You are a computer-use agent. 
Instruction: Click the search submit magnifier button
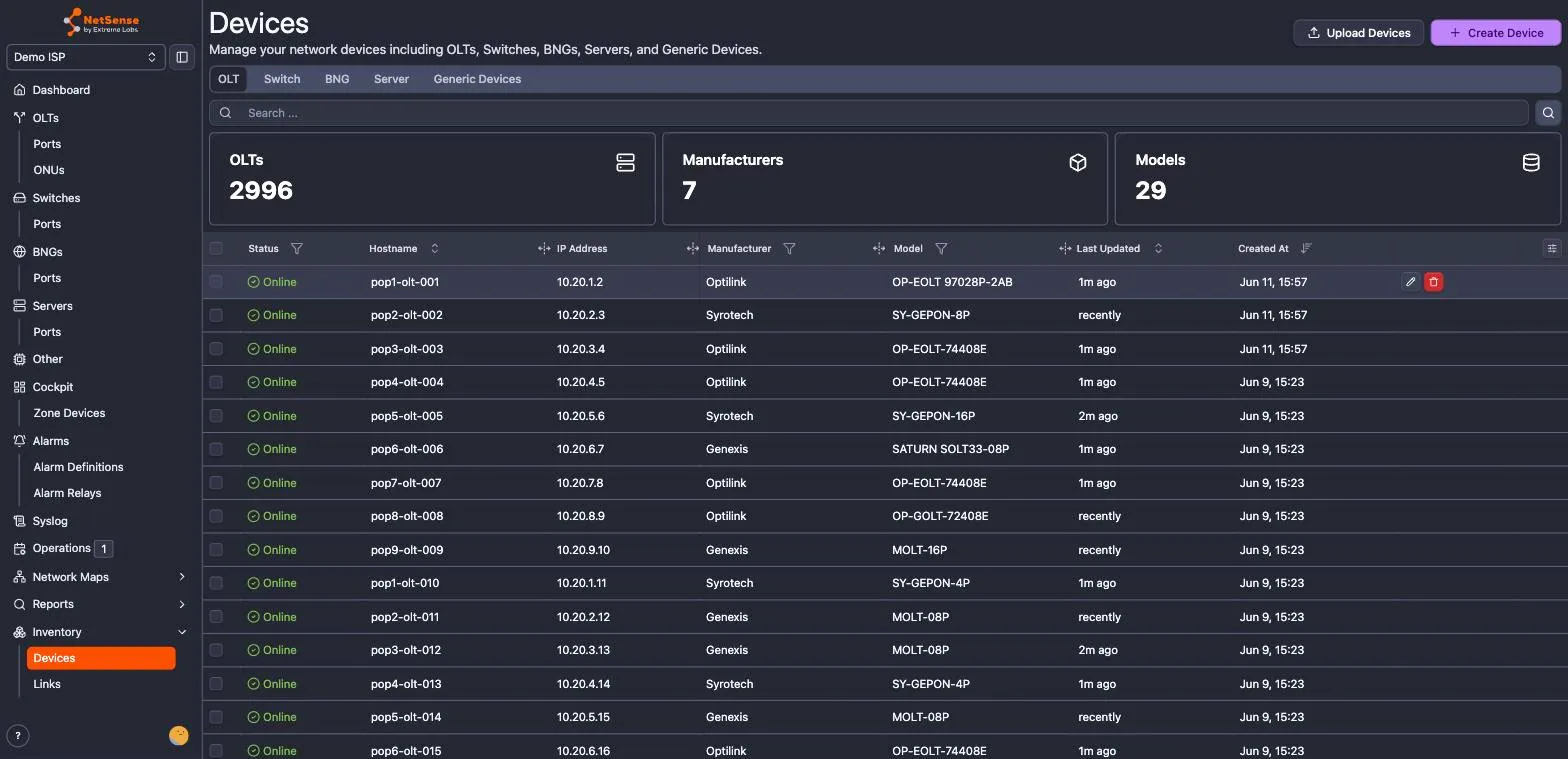(1548, 113)
